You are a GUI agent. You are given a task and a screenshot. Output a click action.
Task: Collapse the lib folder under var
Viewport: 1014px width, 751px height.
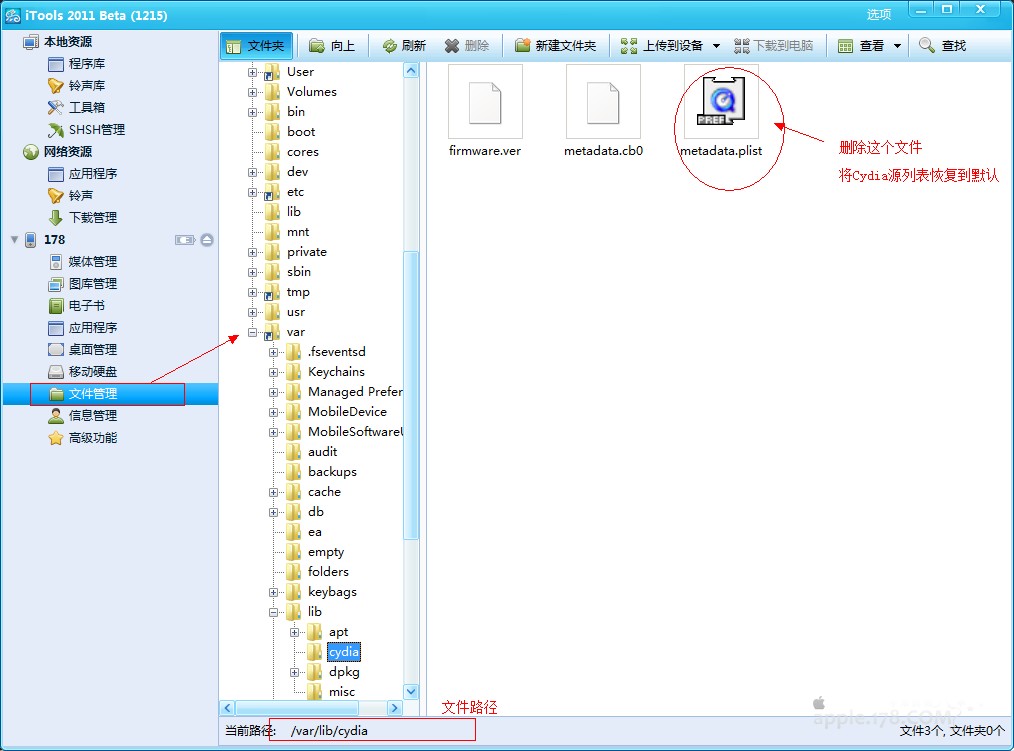(x=274, y=613)
